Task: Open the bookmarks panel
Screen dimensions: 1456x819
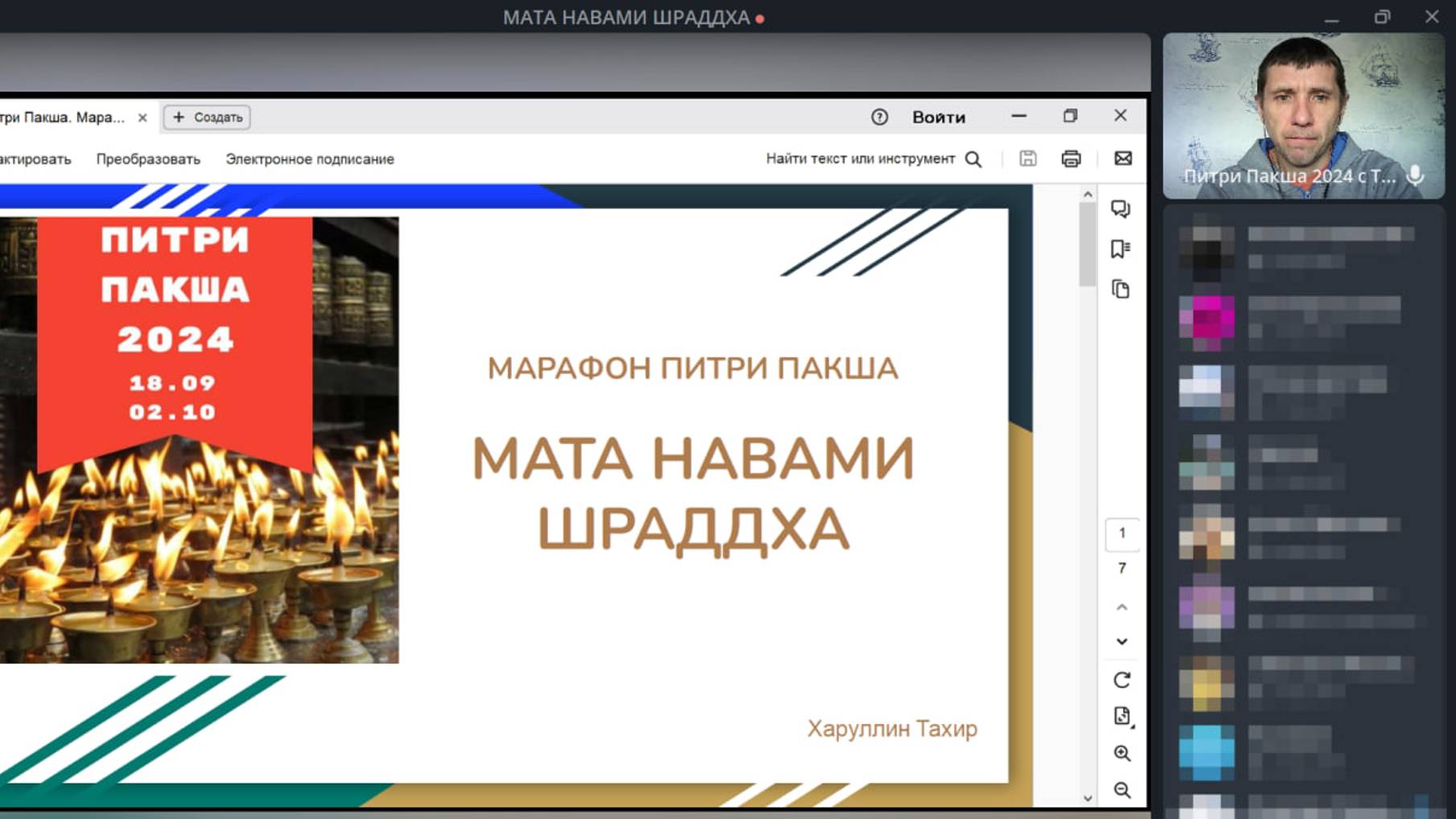Action: [x=1121, y=249]
